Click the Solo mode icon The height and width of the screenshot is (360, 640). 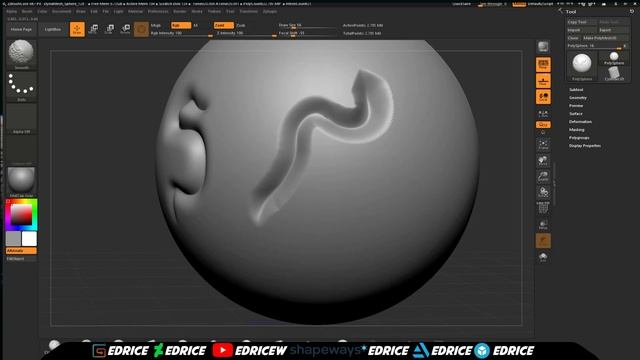point(543,257)
